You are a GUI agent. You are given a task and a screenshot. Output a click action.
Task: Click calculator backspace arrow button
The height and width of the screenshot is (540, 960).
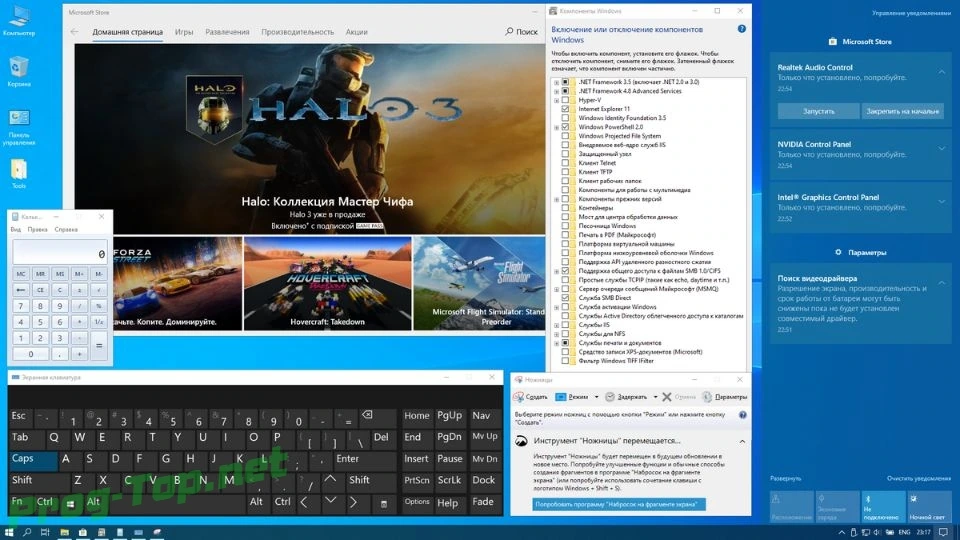(x=21, y=290)
